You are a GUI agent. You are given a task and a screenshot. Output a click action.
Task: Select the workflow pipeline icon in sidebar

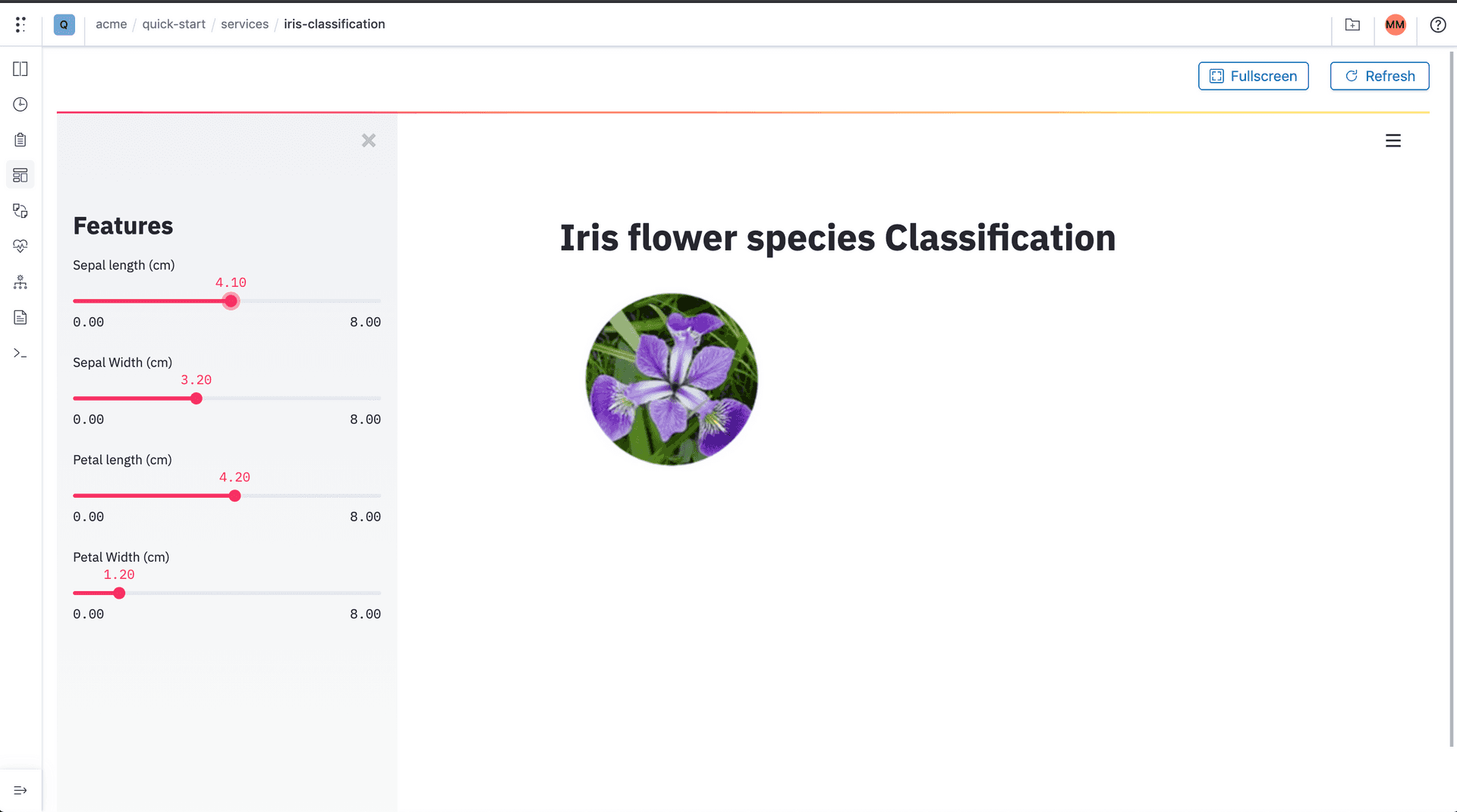click(20, 282)
